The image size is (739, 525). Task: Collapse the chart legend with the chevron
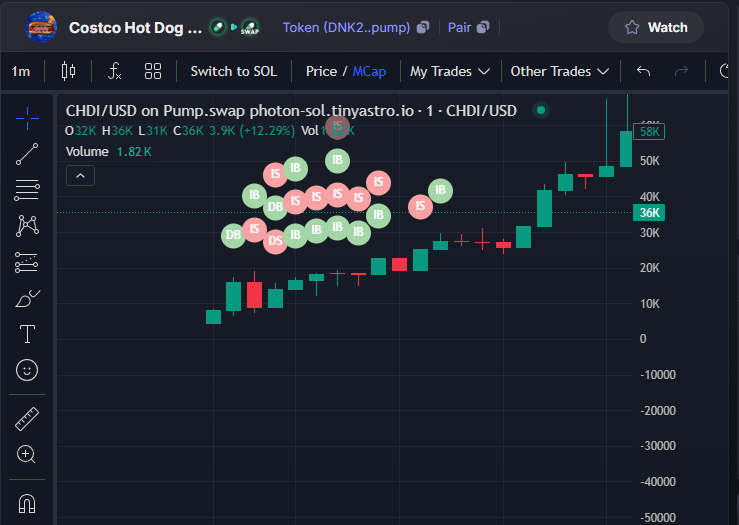pos(81,176)
